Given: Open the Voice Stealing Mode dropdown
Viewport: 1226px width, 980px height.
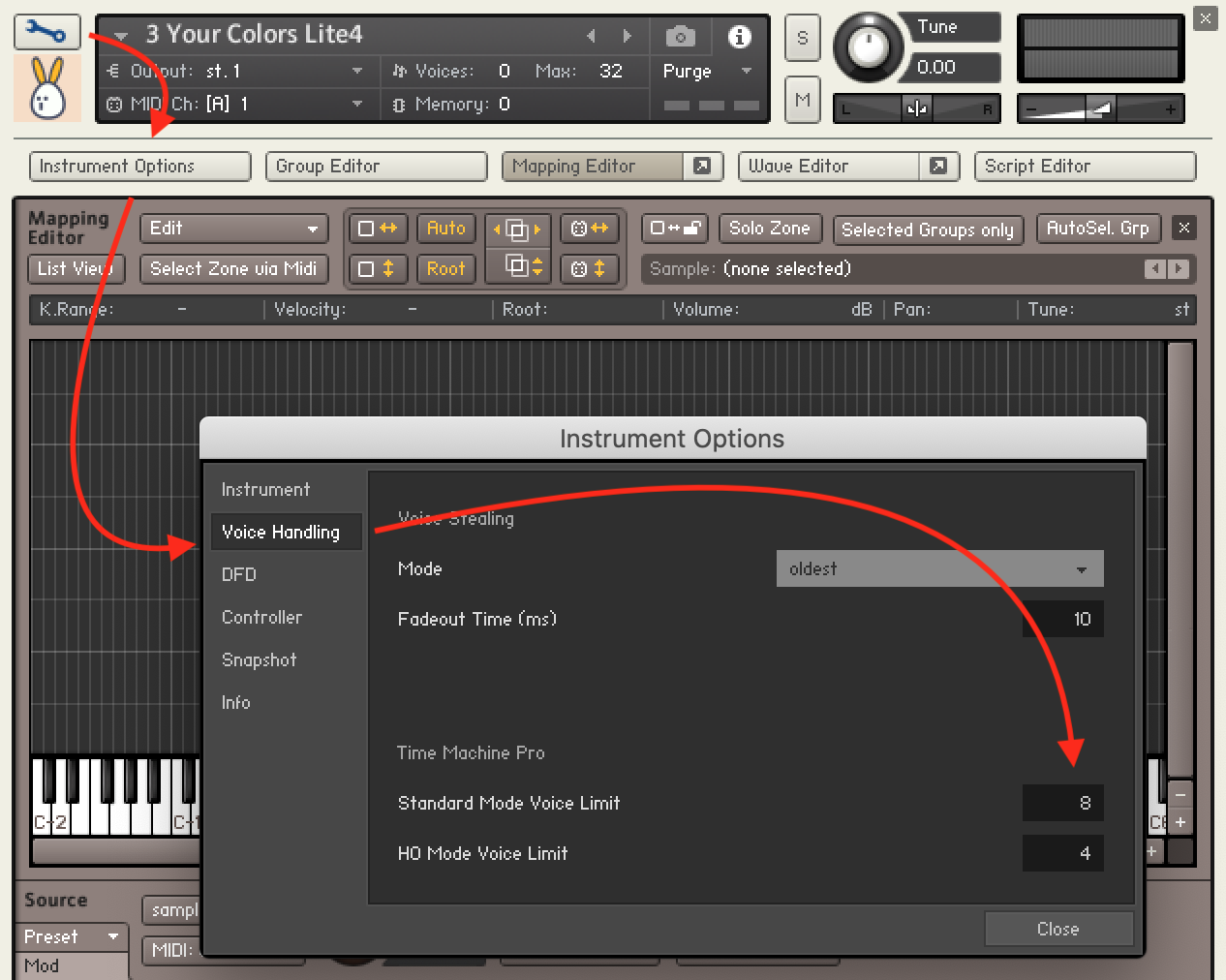Looking at the screenshot, I should tap(939, 569).
